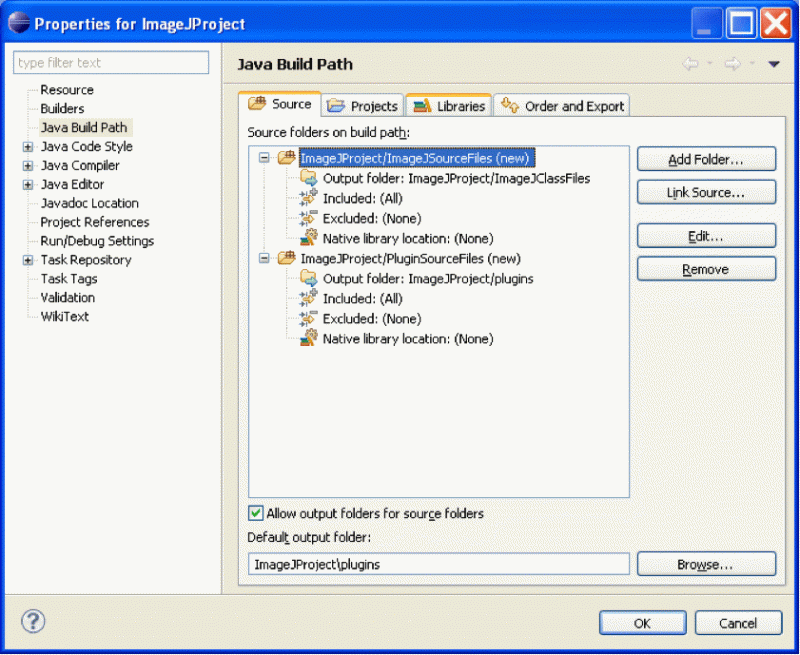
Task: Collapse the ImageJSourceFiles source folder node
Action: [264, 158]
